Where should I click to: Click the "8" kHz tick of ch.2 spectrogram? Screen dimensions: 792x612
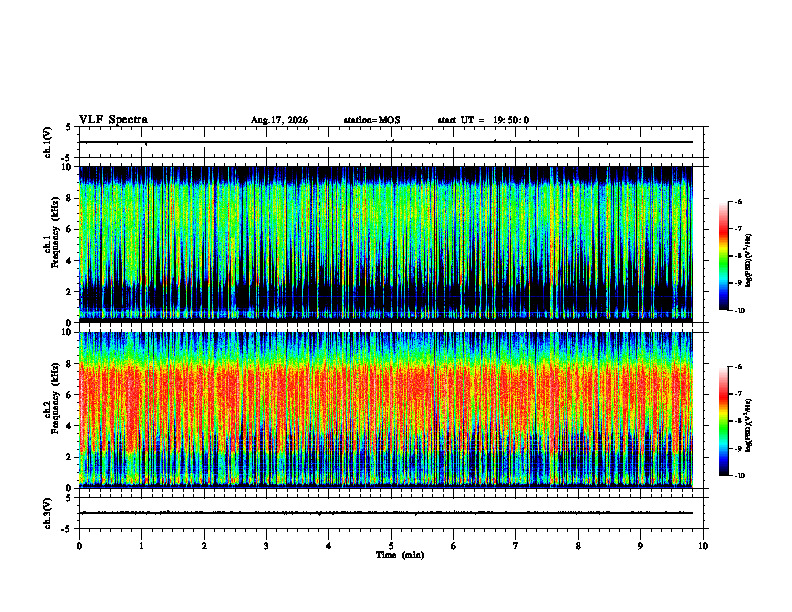(69, 364)
